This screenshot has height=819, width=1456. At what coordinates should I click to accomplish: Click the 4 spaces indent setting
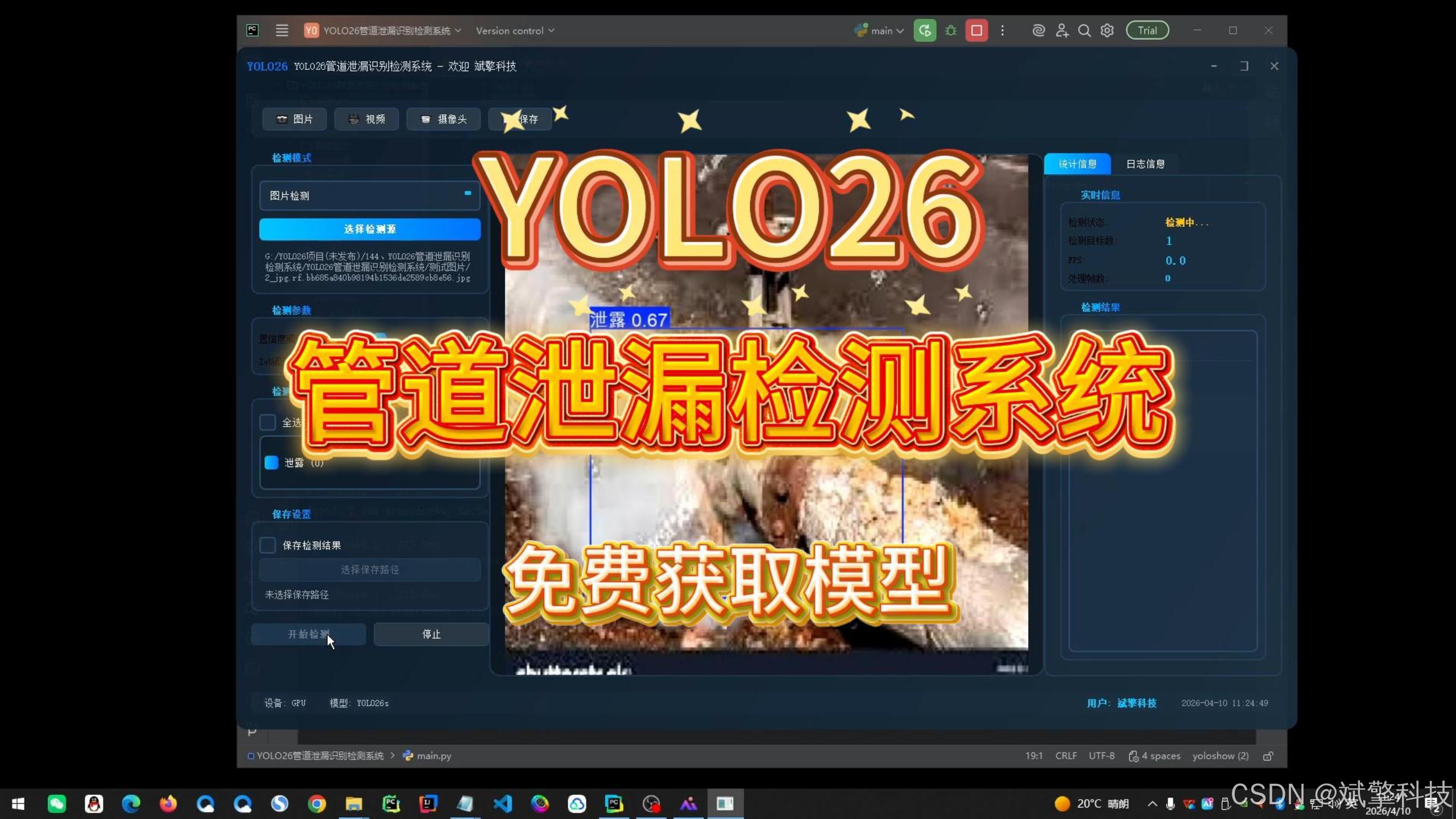coord(1155,756)
